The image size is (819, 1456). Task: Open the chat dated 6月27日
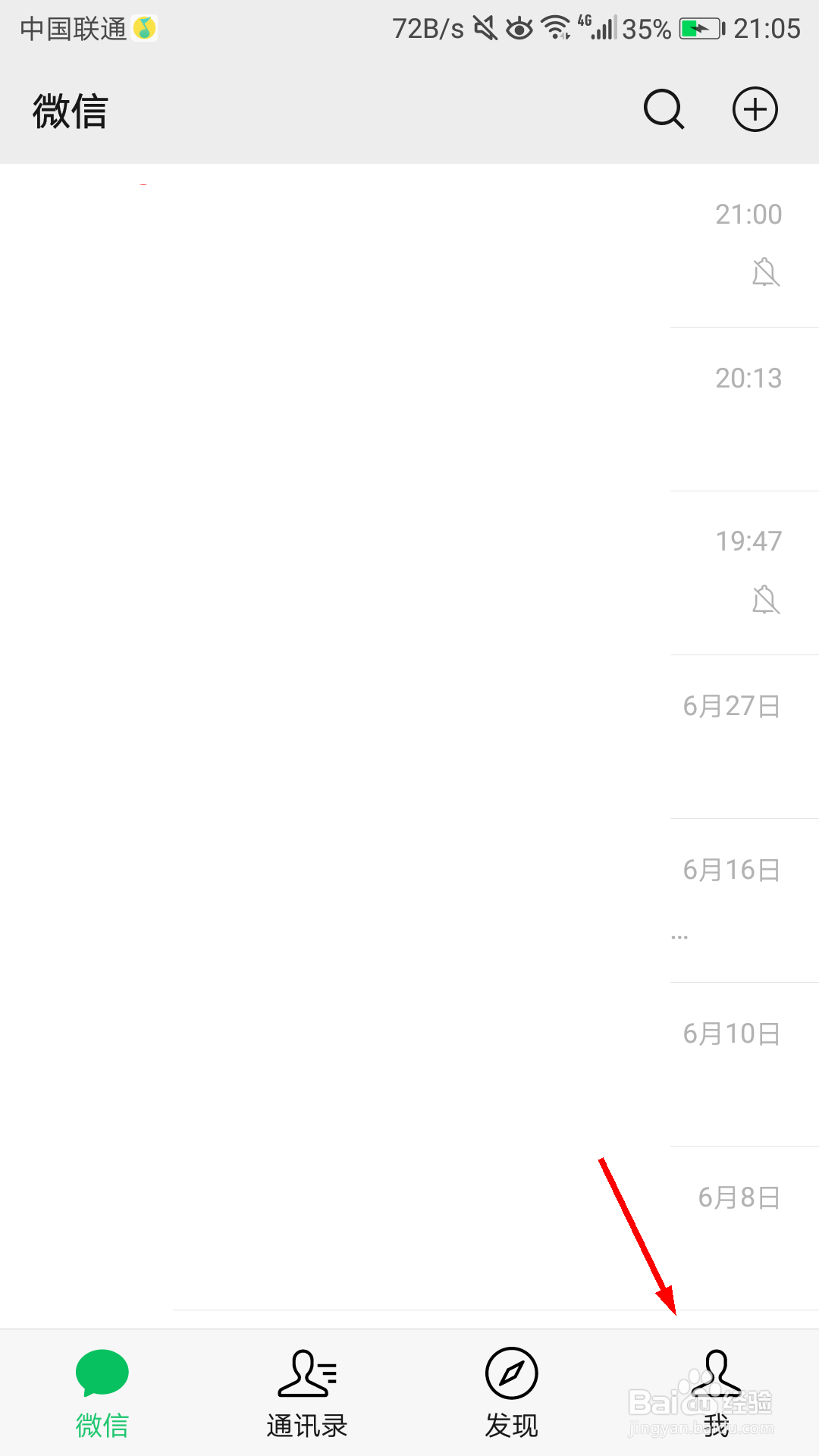coord(409,737)
